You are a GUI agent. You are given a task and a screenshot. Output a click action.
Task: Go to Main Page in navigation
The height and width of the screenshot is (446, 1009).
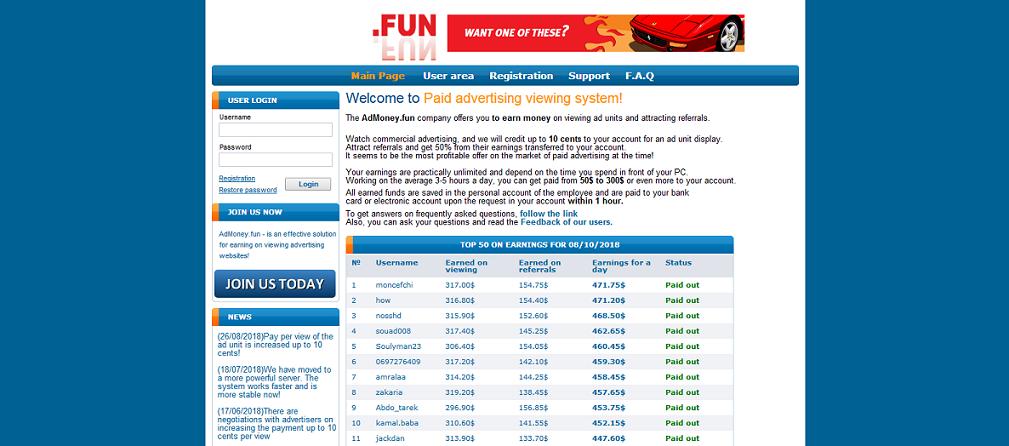click(x=378, y=76)
